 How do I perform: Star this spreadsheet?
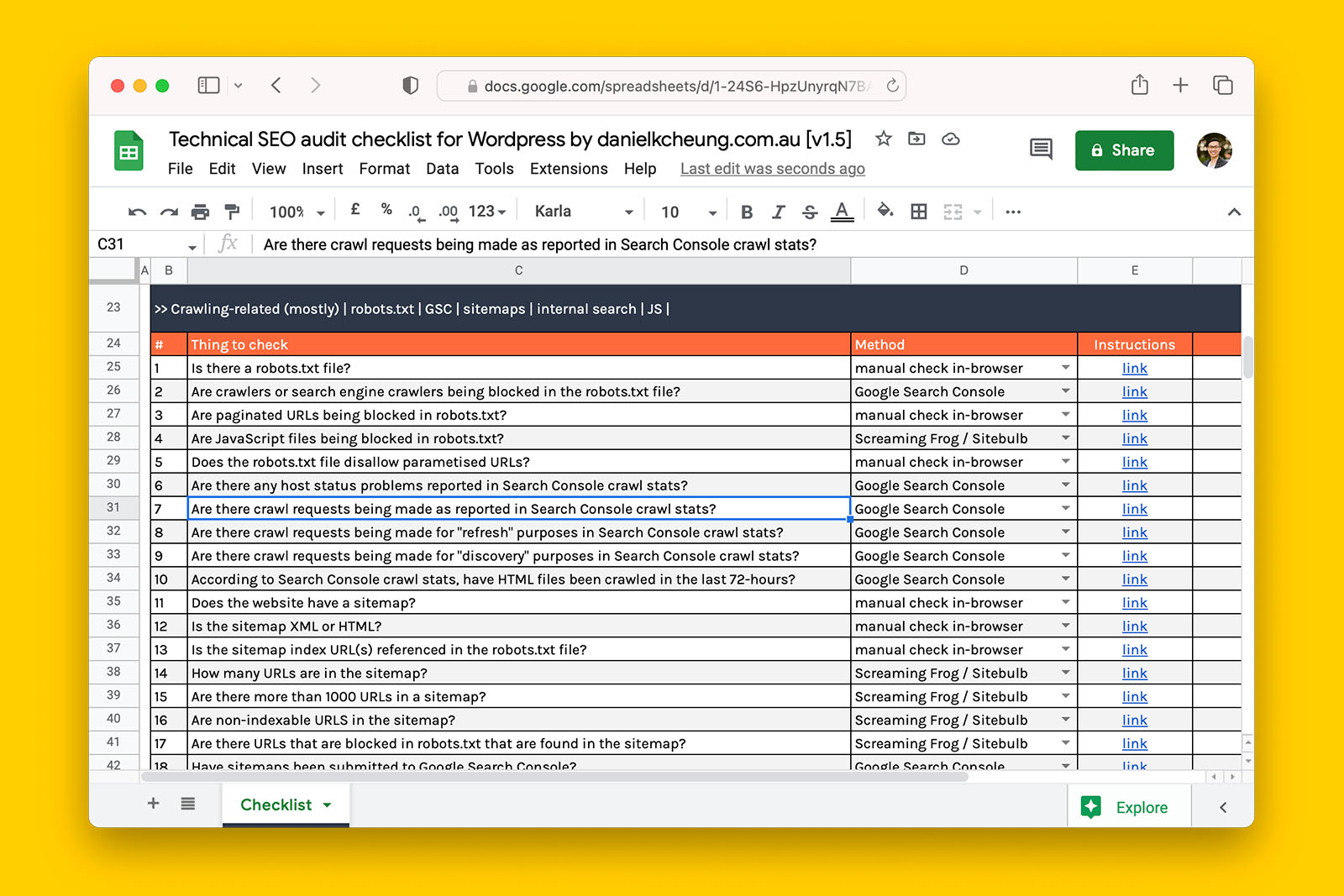pos(884,139)
